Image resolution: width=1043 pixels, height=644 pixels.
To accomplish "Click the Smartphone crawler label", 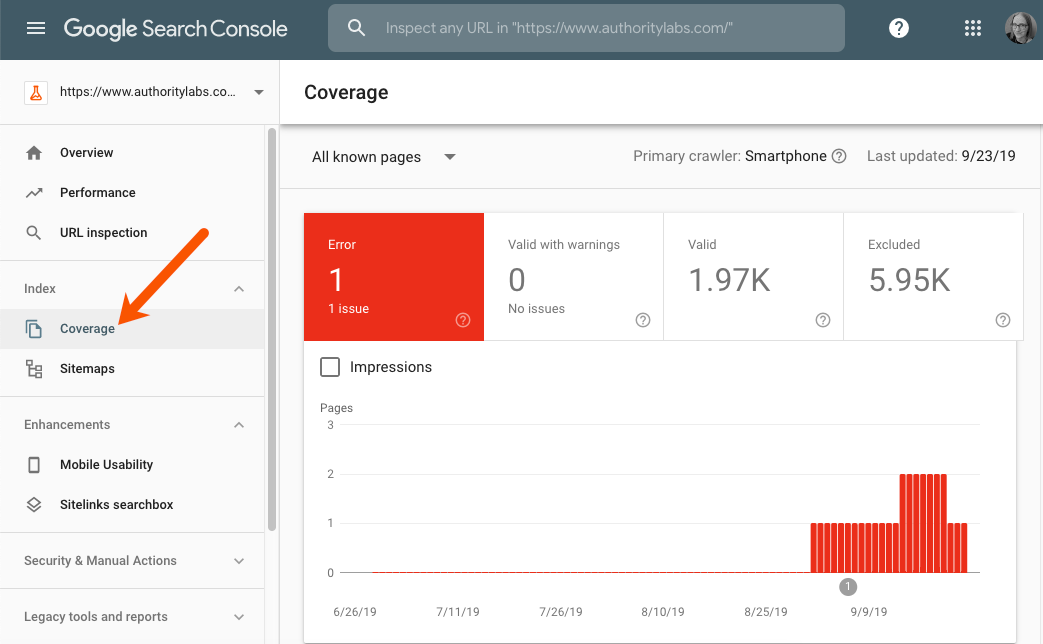I will 786,156.
